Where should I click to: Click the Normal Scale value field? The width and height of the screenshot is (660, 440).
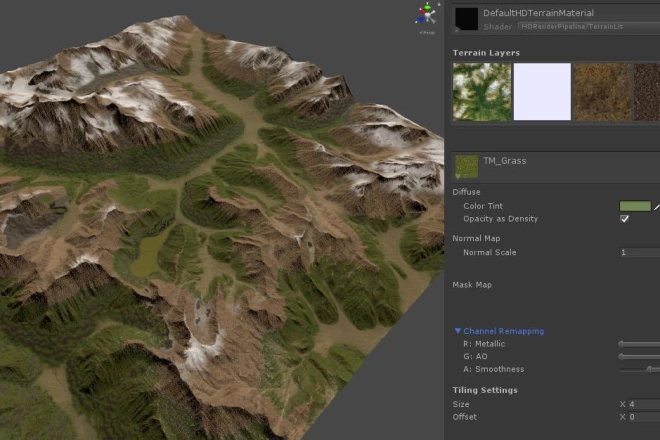coord(640,253)
